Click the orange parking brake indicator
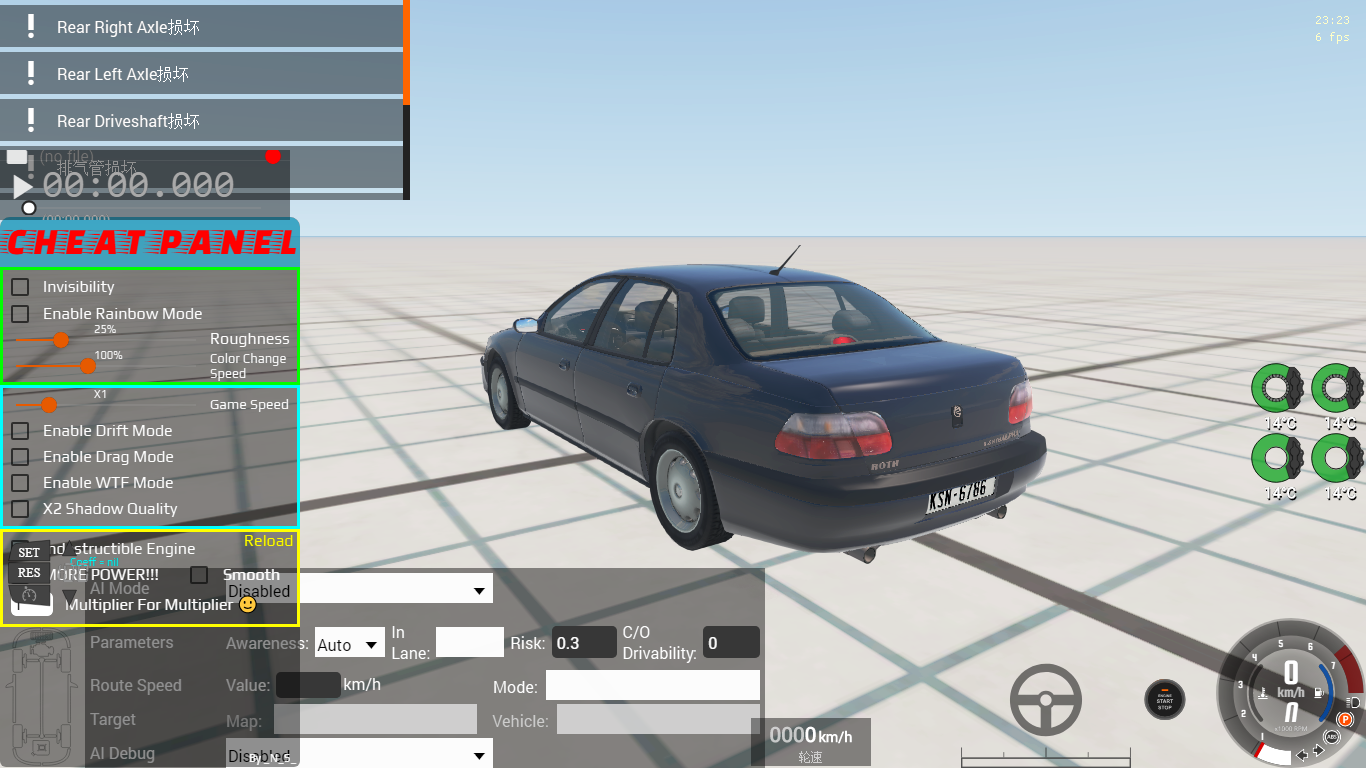The height and width of the screenshot is (768, 1366). (x=1345, y=719)
